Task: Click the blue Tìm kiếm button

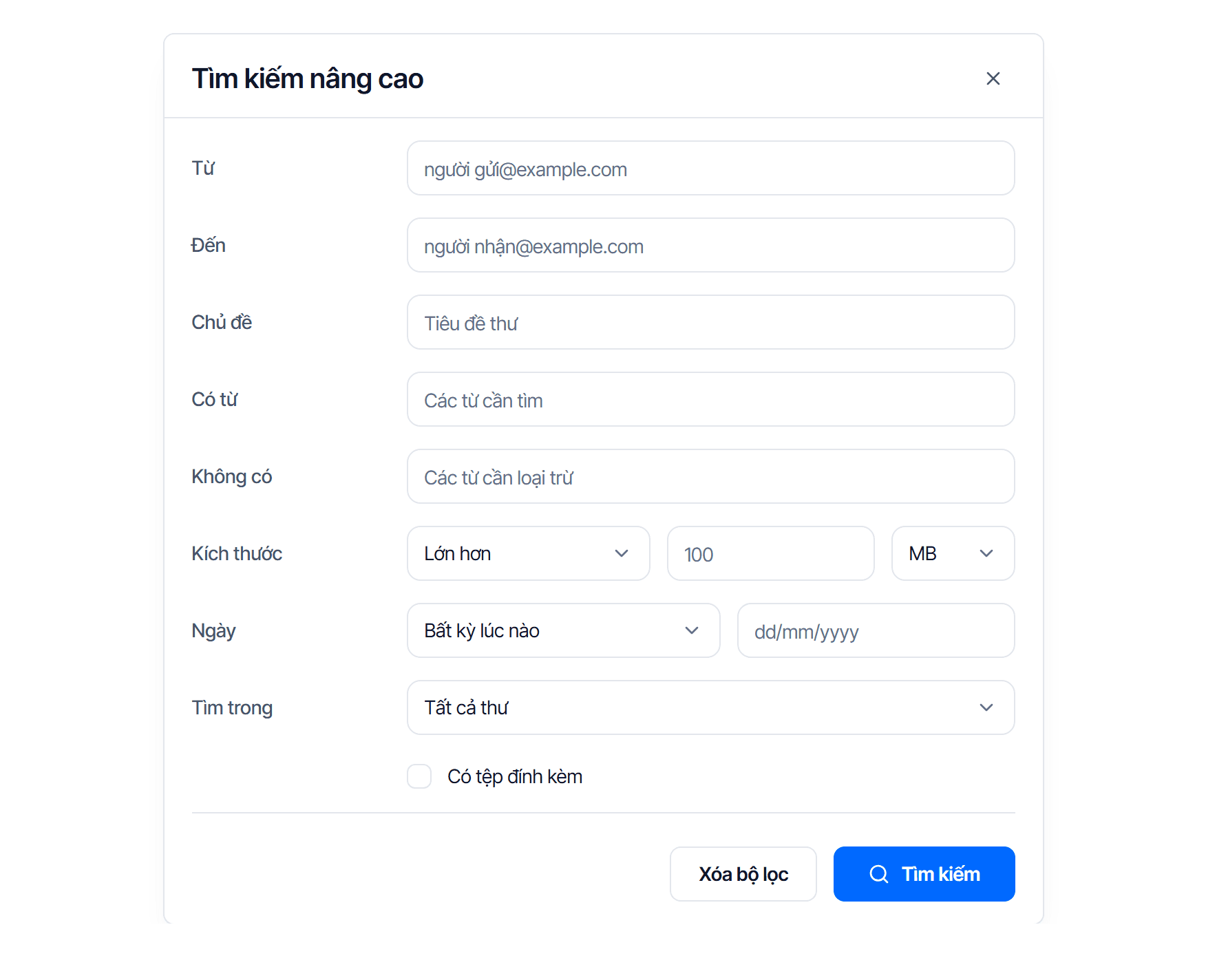Action: 924,874
